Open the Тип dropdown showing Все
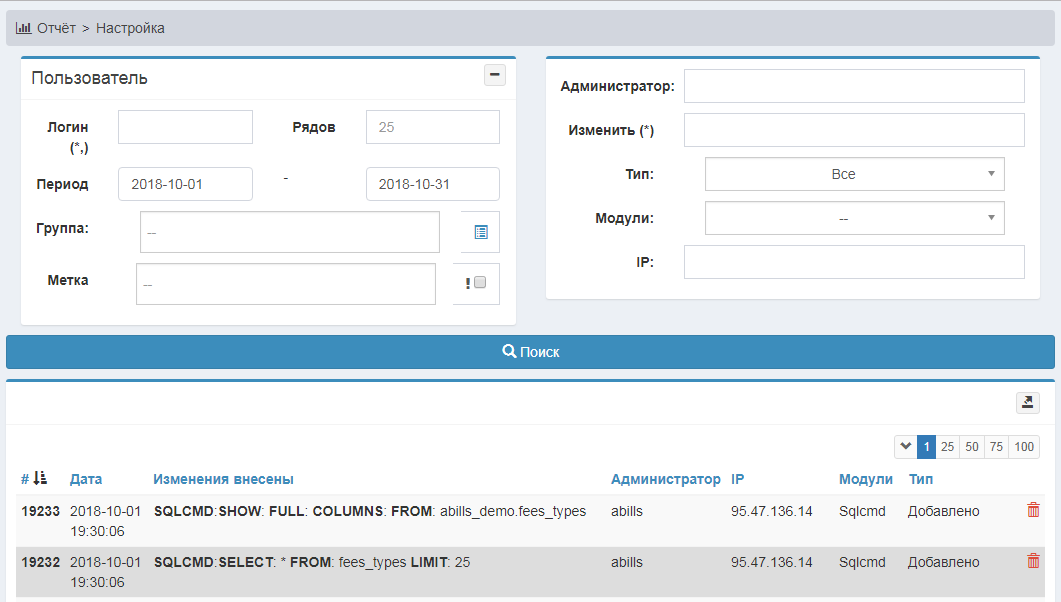This screenshot has height=602, width=1061. [x=854, y=174]
